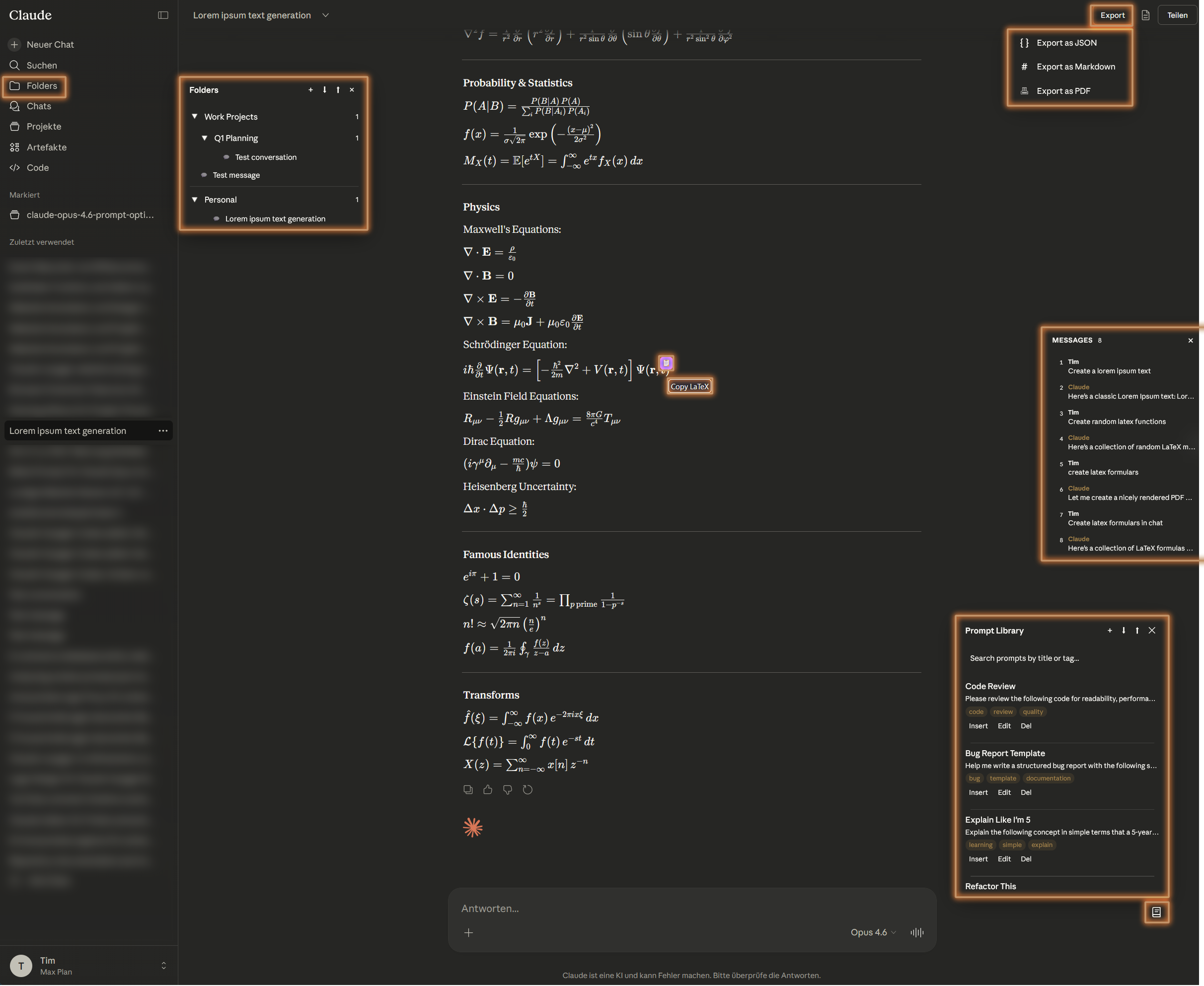Screen dimensions: 1204x986
Task: Click the document icon next to Export
Action: (x=1145, y=15)
